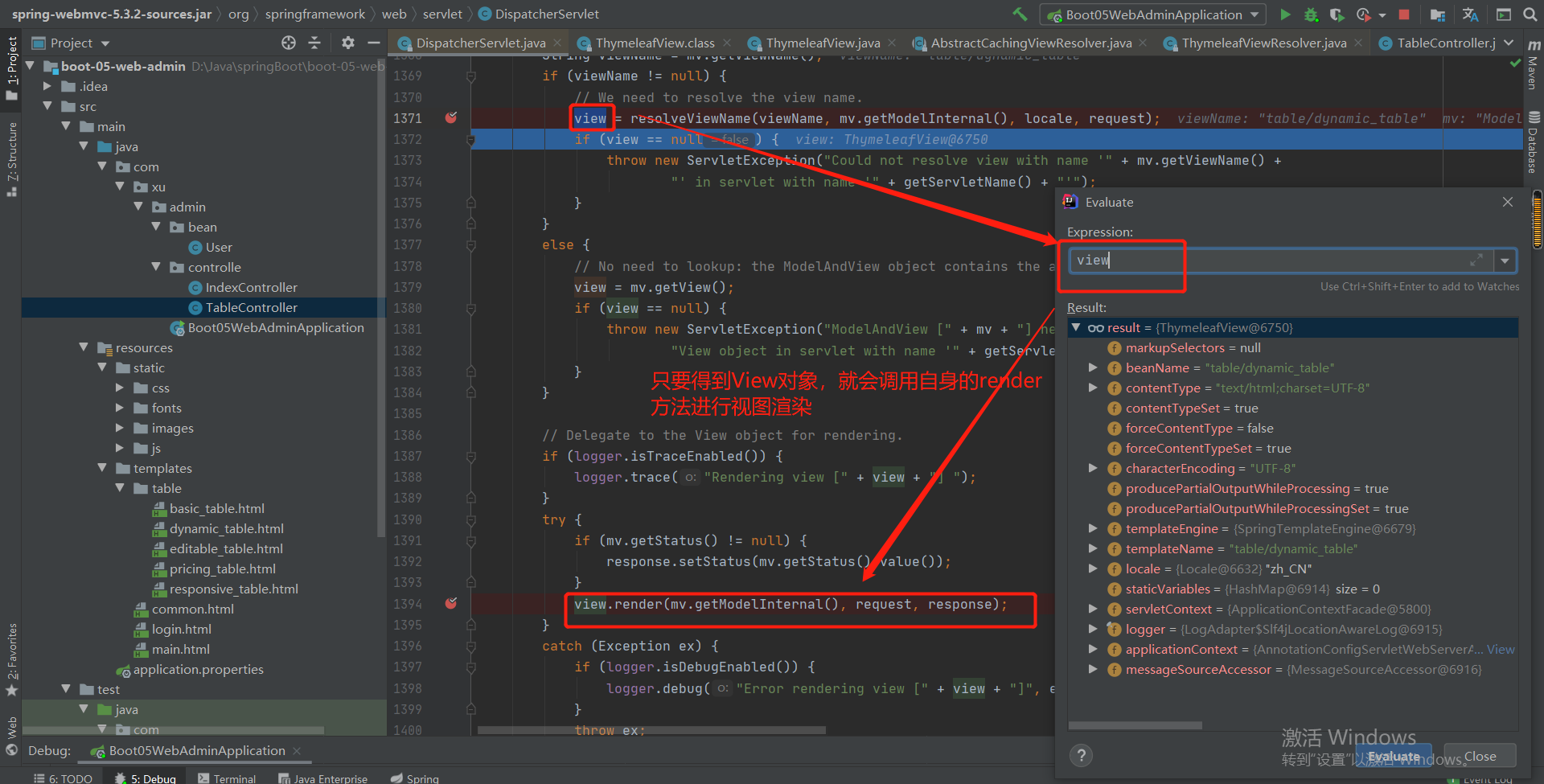The width and height of the screenshot is (1544, 784).
Task: Close Boot05WebAdminApplication debug tab
Action: 297,751
